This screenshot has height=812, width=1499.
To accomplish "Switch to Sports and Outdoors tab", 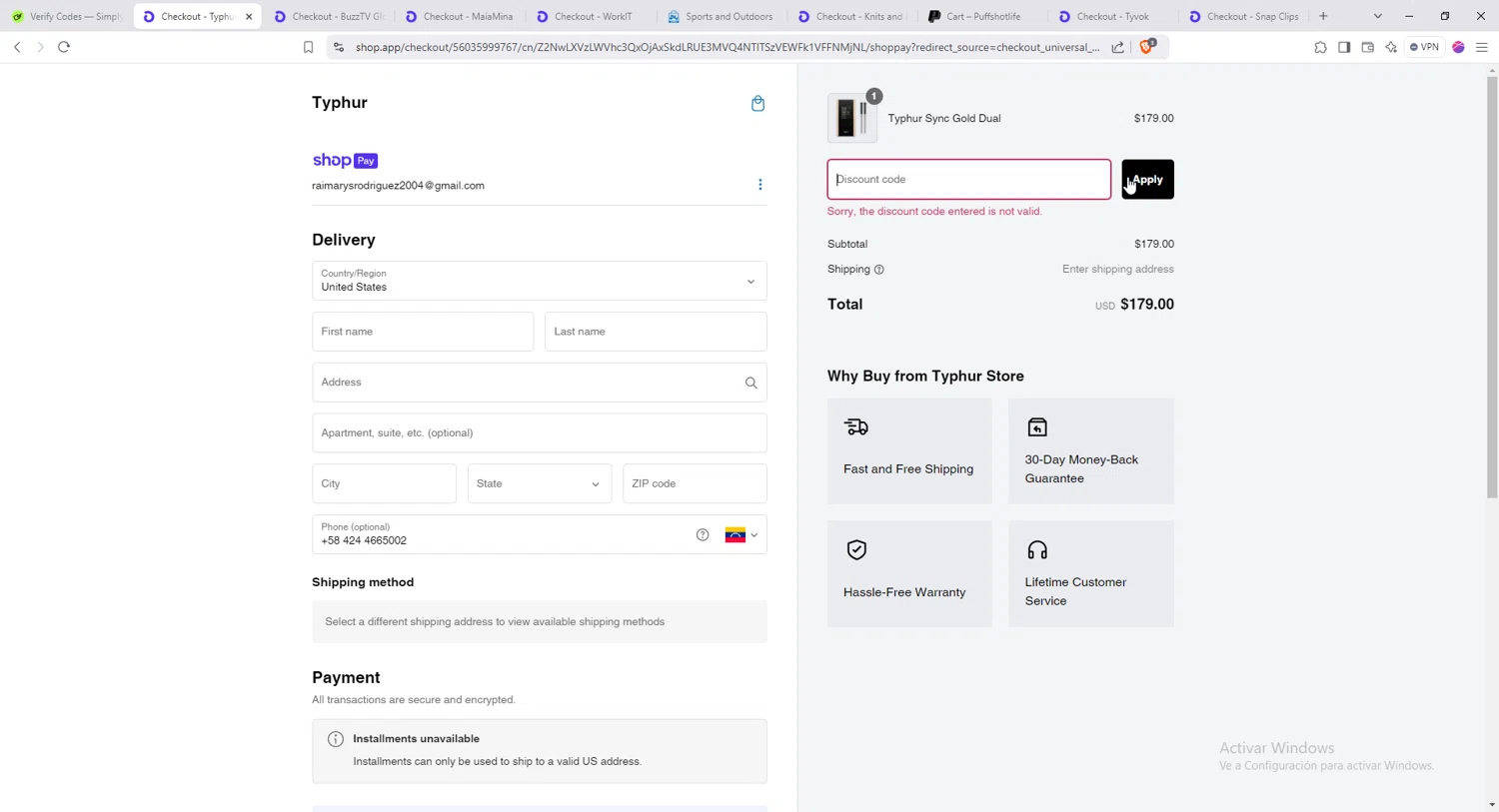I will pos(721,16).
